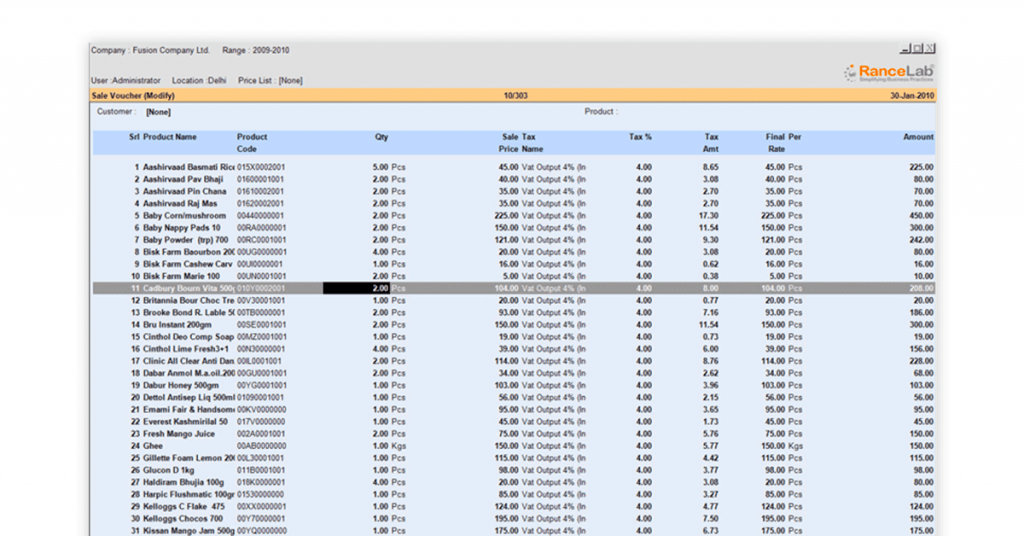Click the Product Code column header
This screenshot has width=1024, height=536.
point(252,142)
